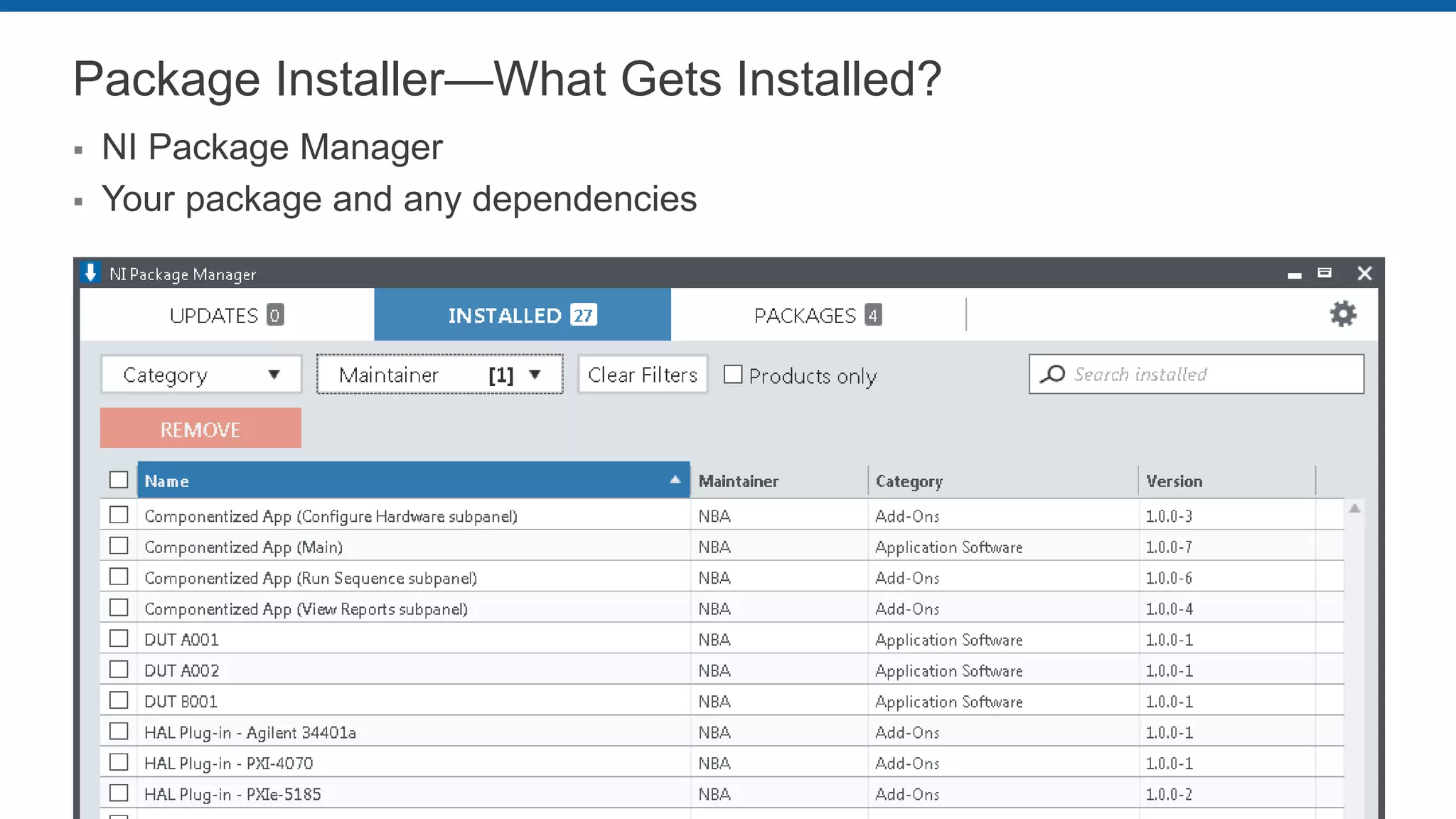Select the HAL Plug-in - PXIe-5185 name
The image size is (1456, 819).
coord(232,794)
